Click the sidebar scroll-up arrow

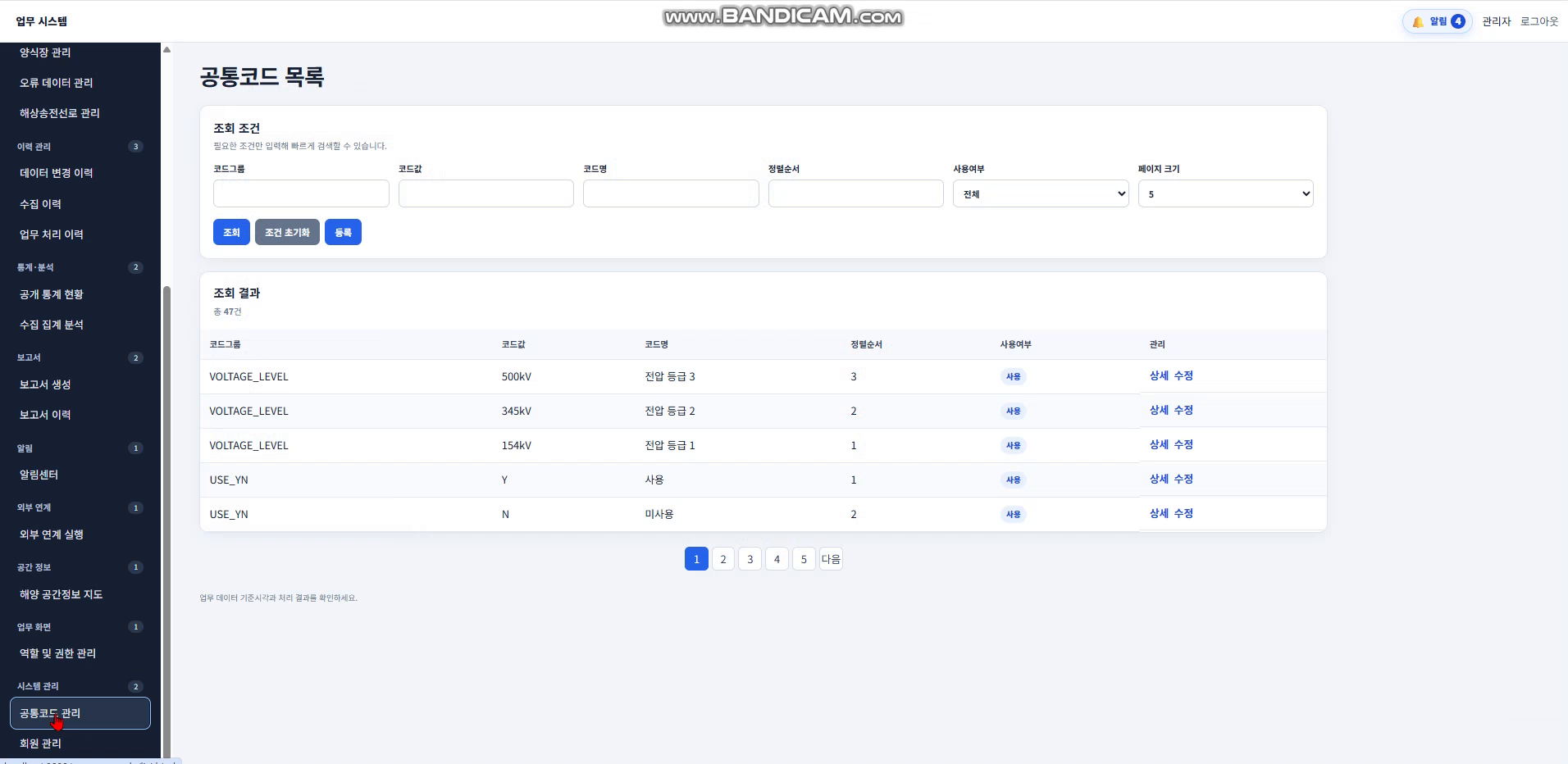pyautogui.click(x=166, y=50)
